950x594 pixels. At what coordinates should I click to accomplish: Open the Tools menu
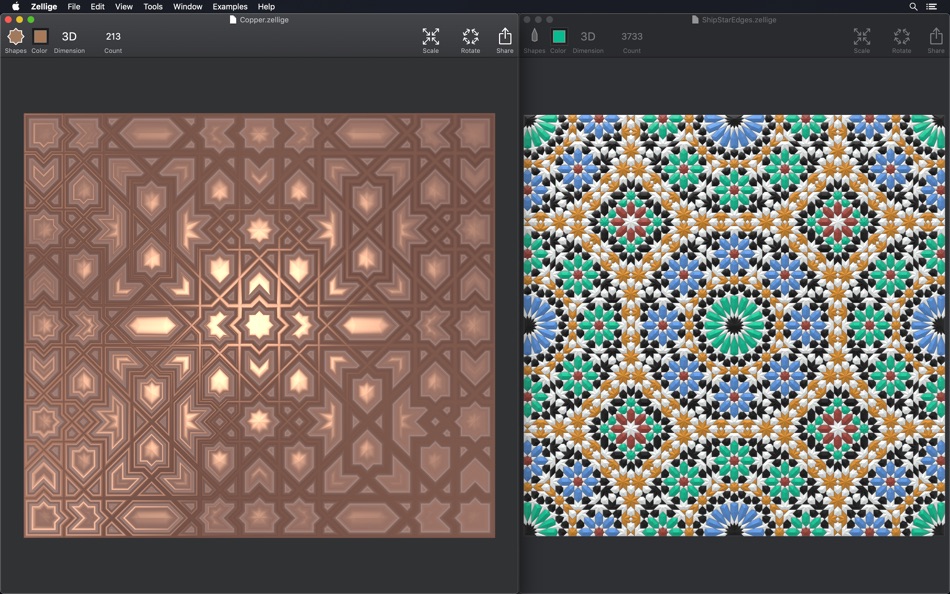click(153, 7)
